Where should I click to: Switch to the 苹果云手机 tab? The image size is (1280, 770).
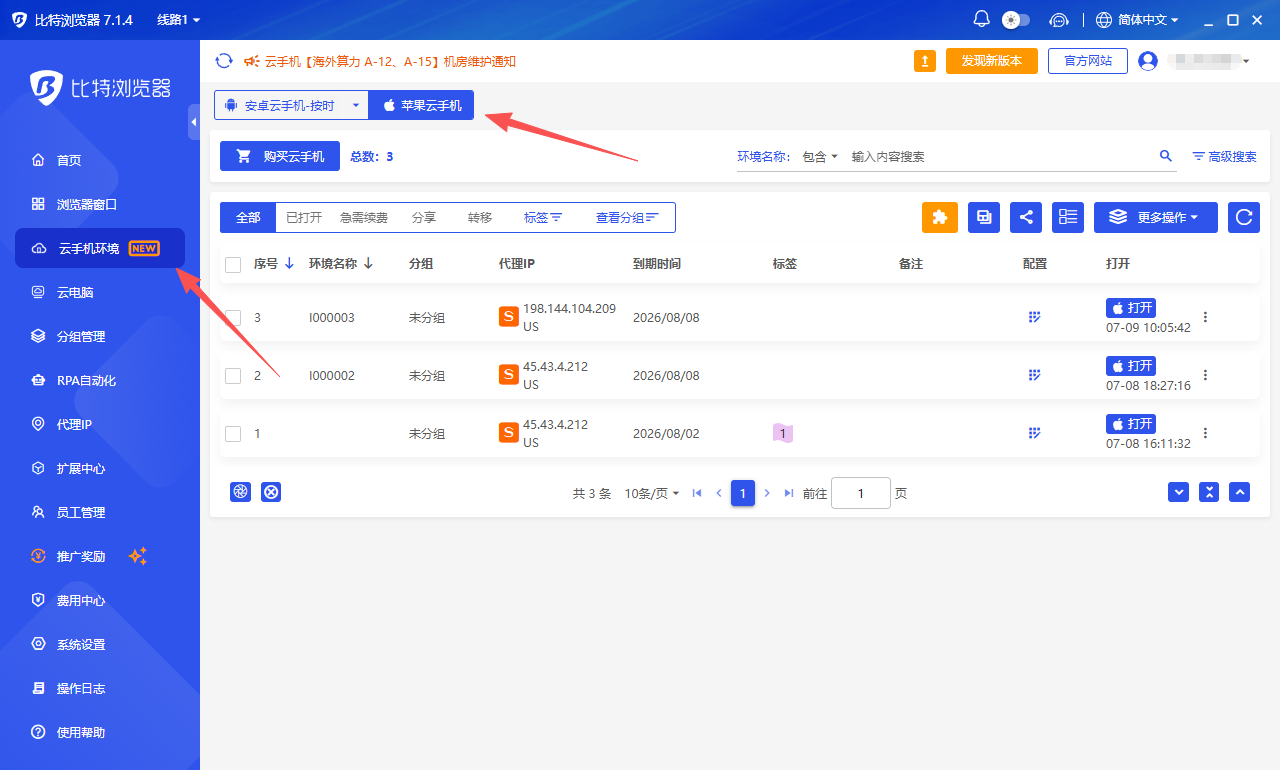[421, 105]
